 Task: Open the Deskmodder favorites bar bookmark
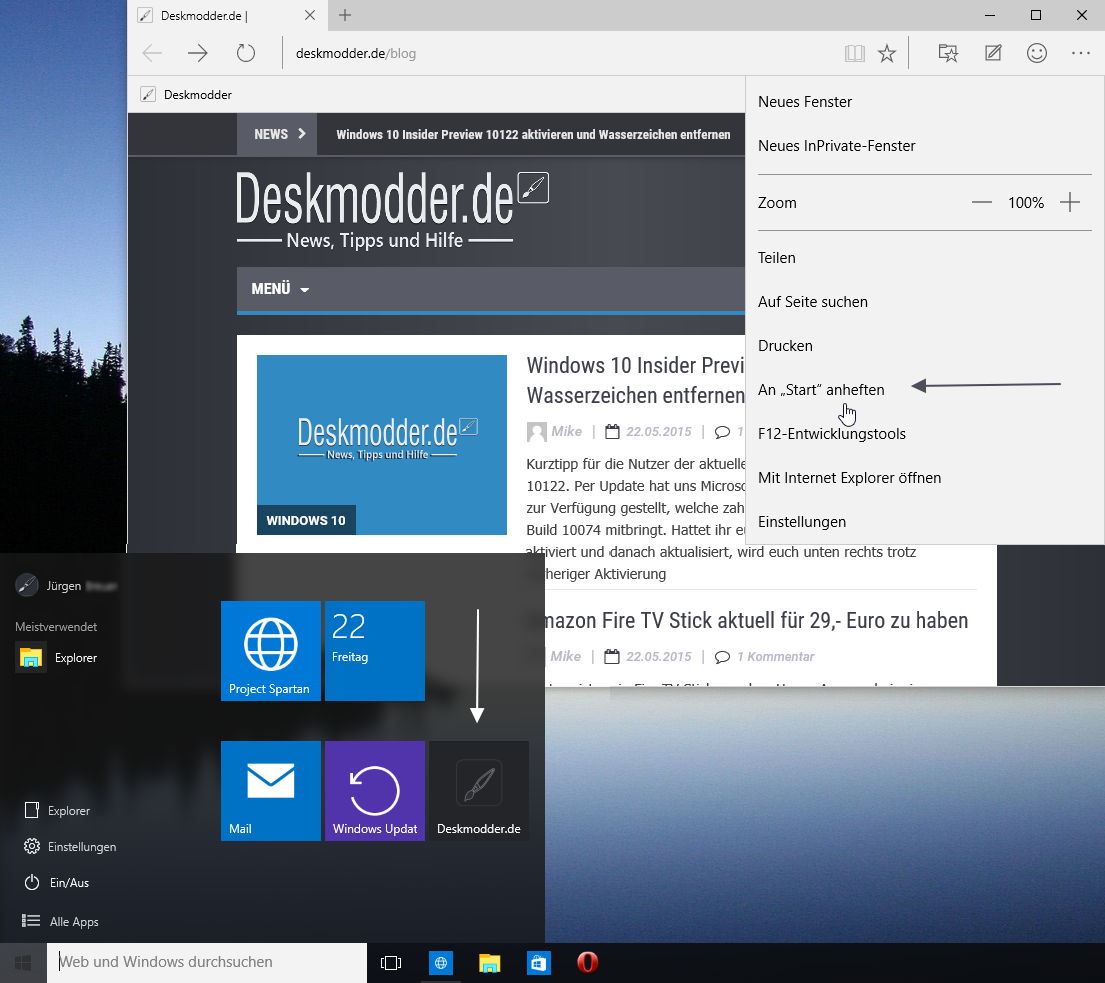click(187, 94)
